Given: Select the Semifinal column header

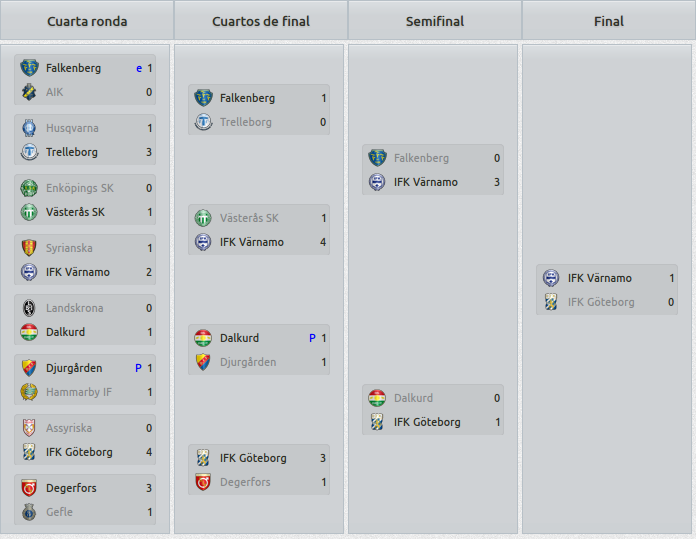Looking at the screenshot, I should coord(435,20).
